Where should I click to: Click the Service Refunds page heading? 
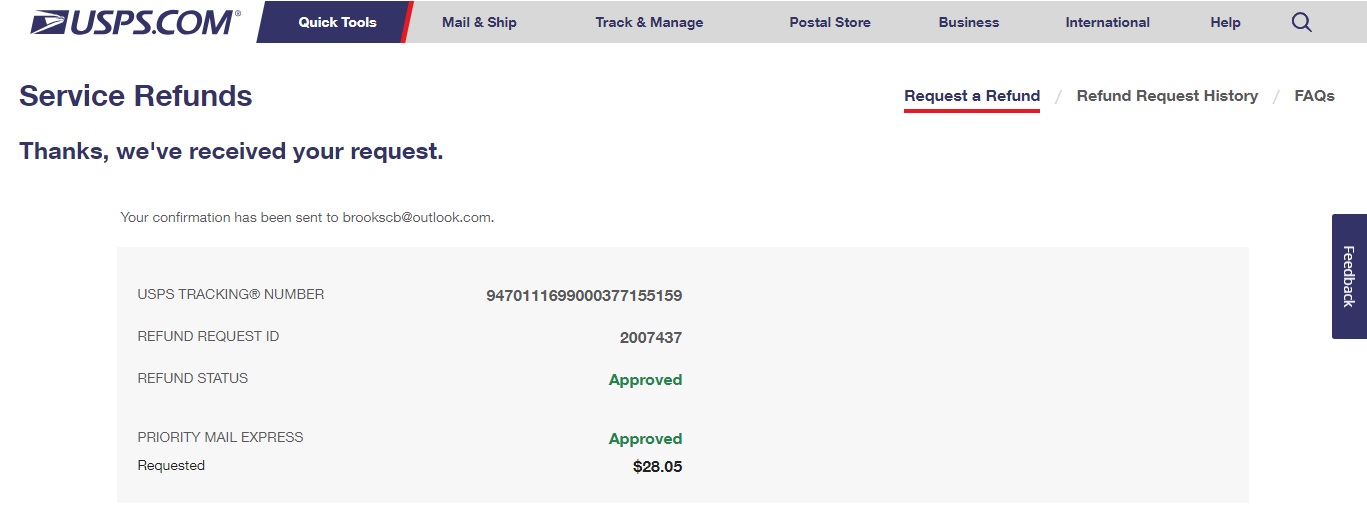(x=135, y=96)
